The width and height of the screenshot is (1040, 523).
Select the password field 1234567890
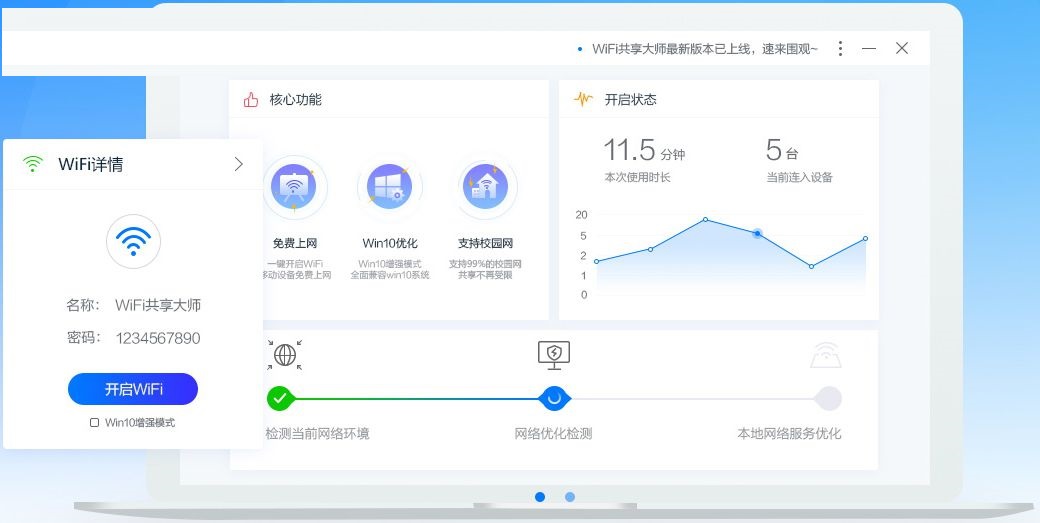(x=158, y=338)
